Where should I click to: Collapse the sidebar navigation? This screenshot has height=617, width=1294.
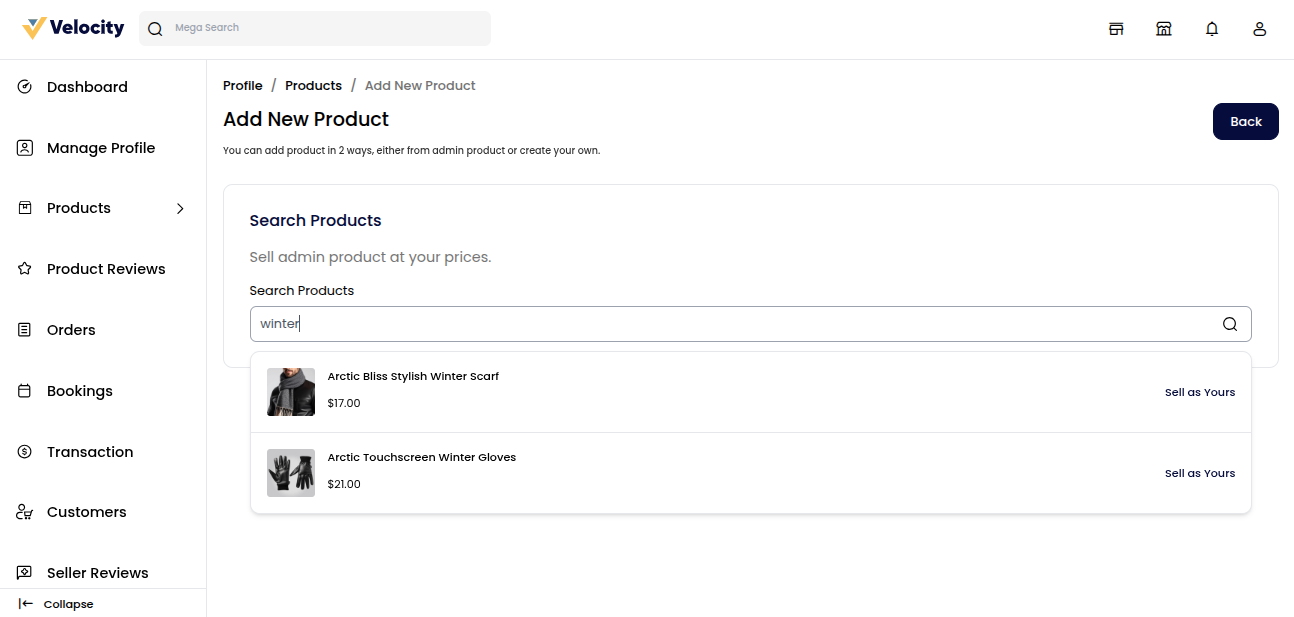(x=57, y=604)
